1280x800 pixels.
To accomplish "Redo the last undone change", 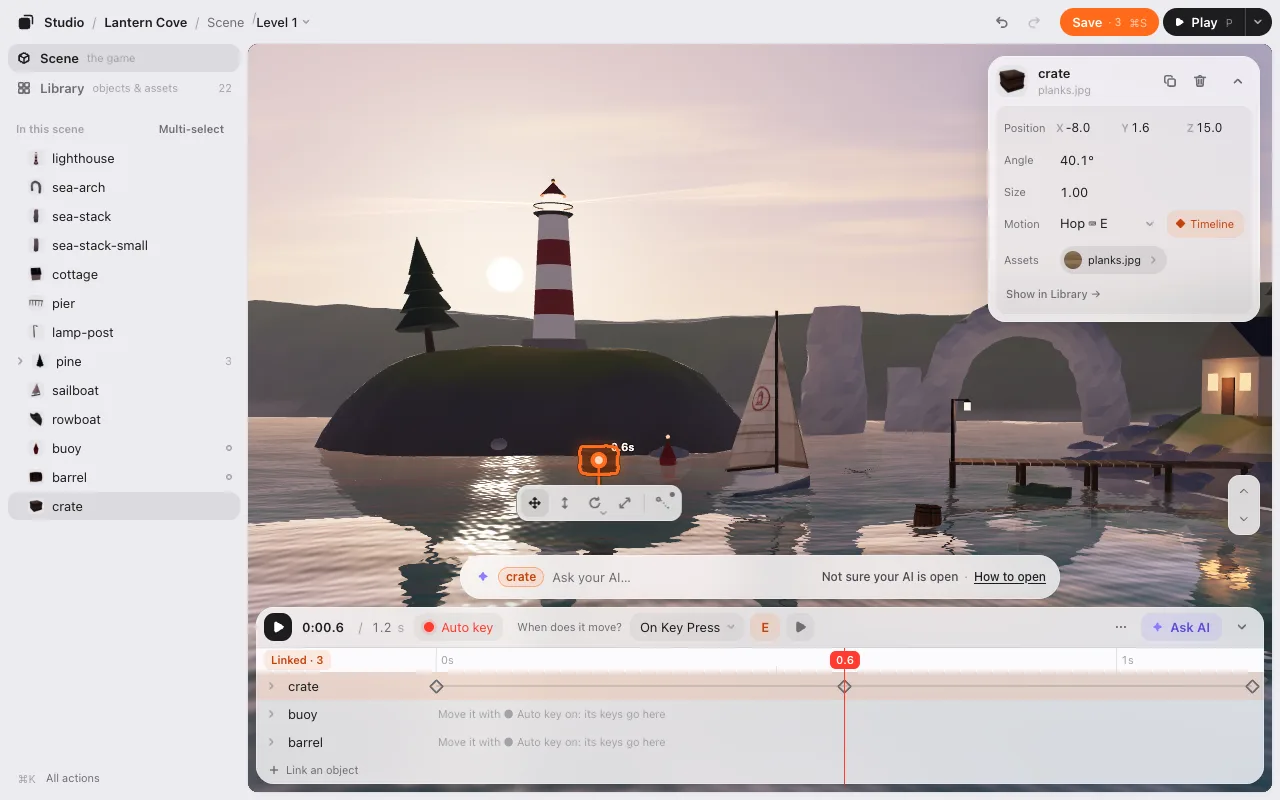I will [1034, 22].
